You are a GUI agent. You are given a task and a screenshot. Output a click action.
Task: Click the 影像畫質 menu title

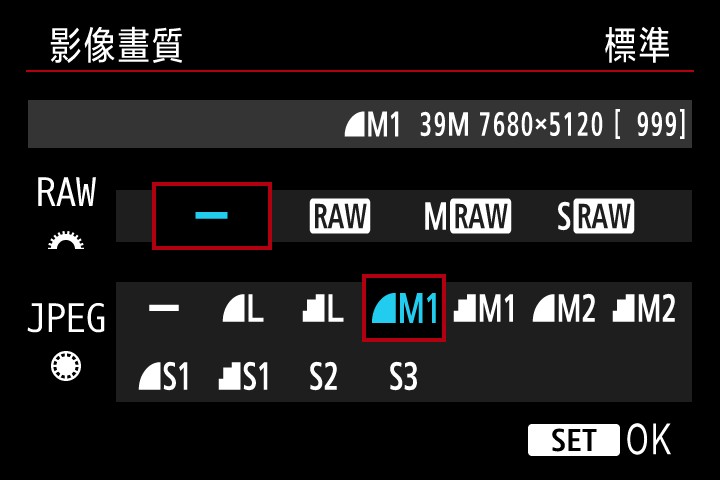coord(116,45)
